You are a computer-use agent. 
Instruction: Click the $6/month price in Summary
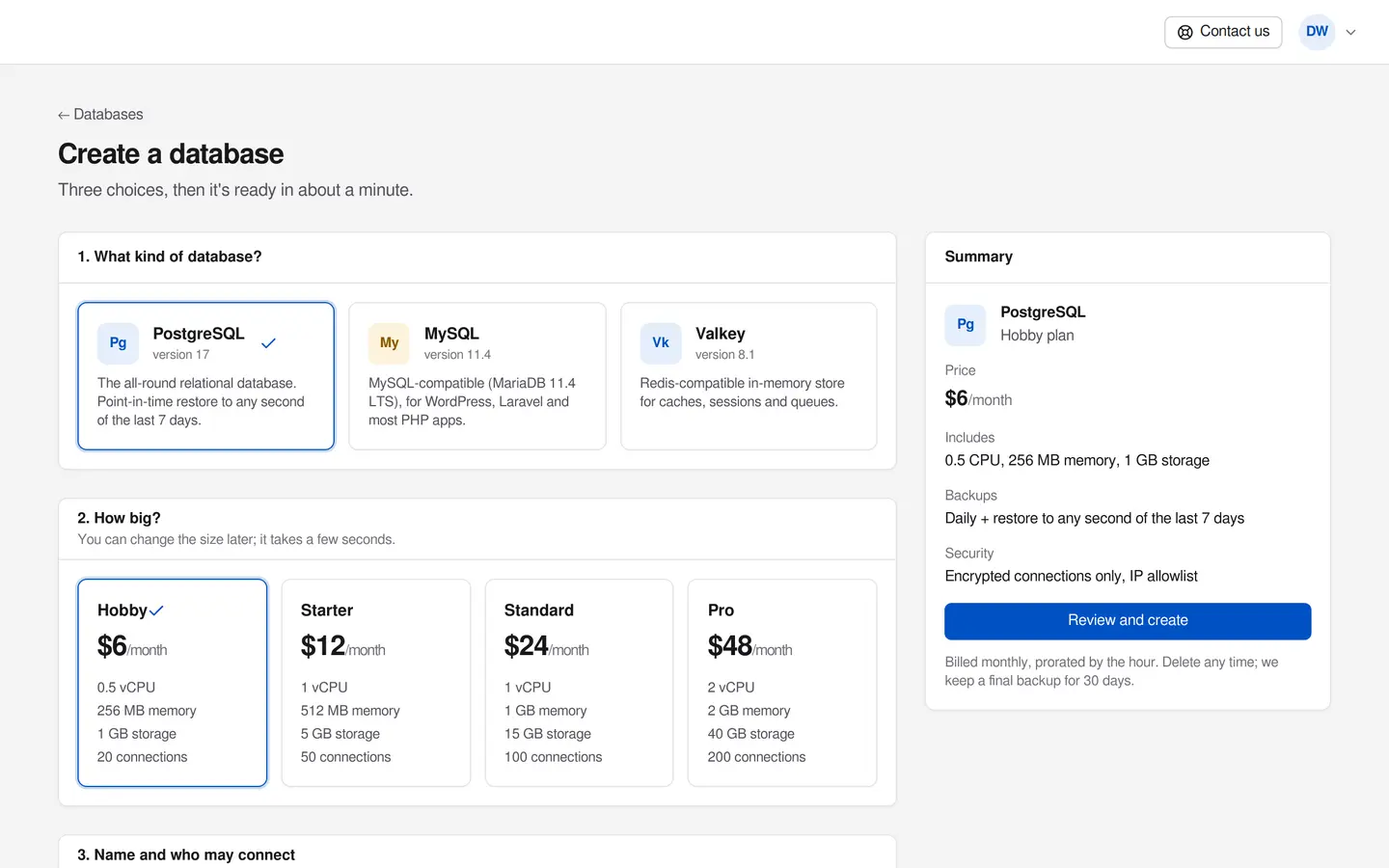pos(978,398)
